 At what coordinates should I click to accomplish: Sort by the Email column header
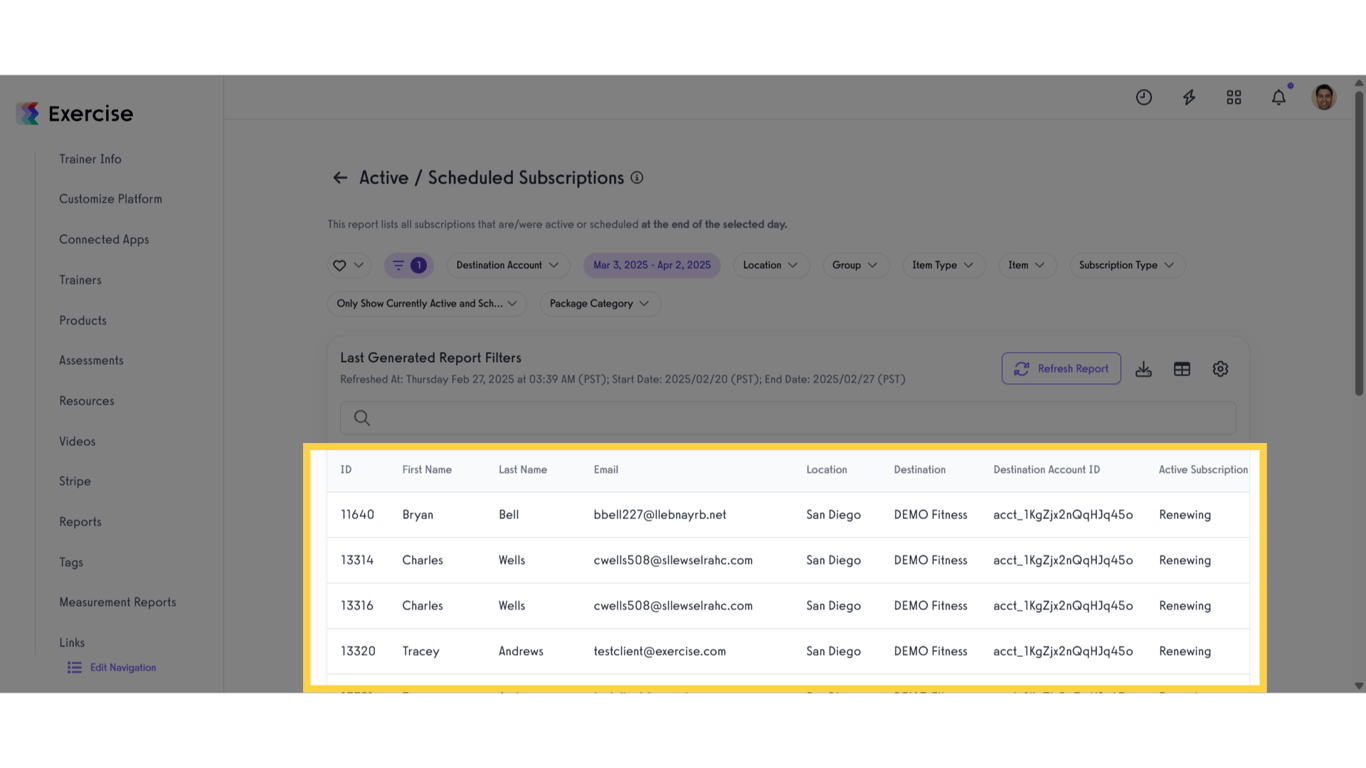click(x=606, y=470)
